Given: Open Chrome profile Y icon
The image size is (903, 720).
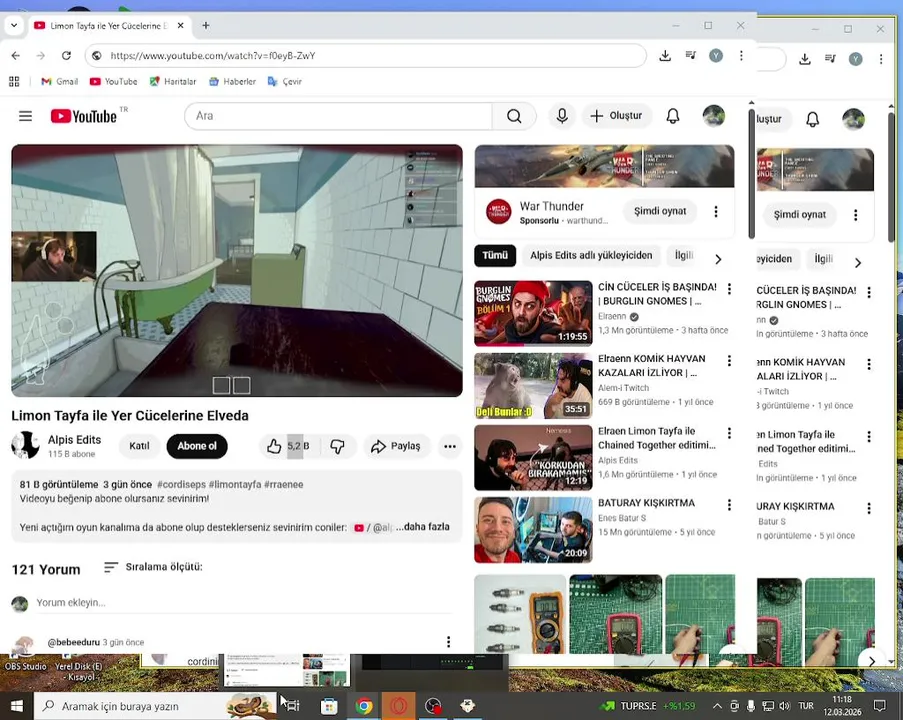Looking at the screenshot, I should [x=716, y=56].
